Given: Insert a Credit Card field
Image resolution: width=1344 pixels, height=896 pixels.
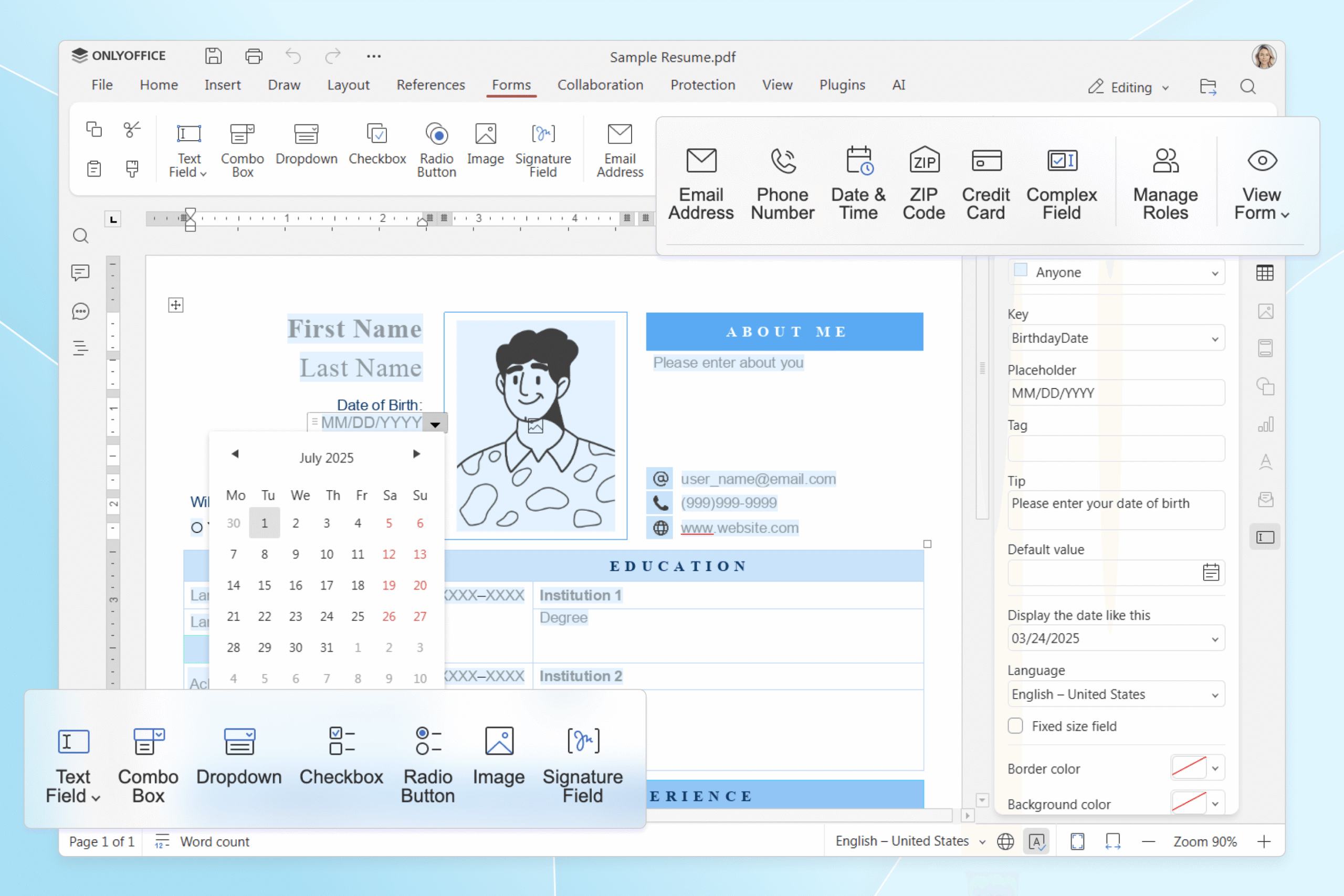Looking at the screenshot, I should [x=986, y=183].
